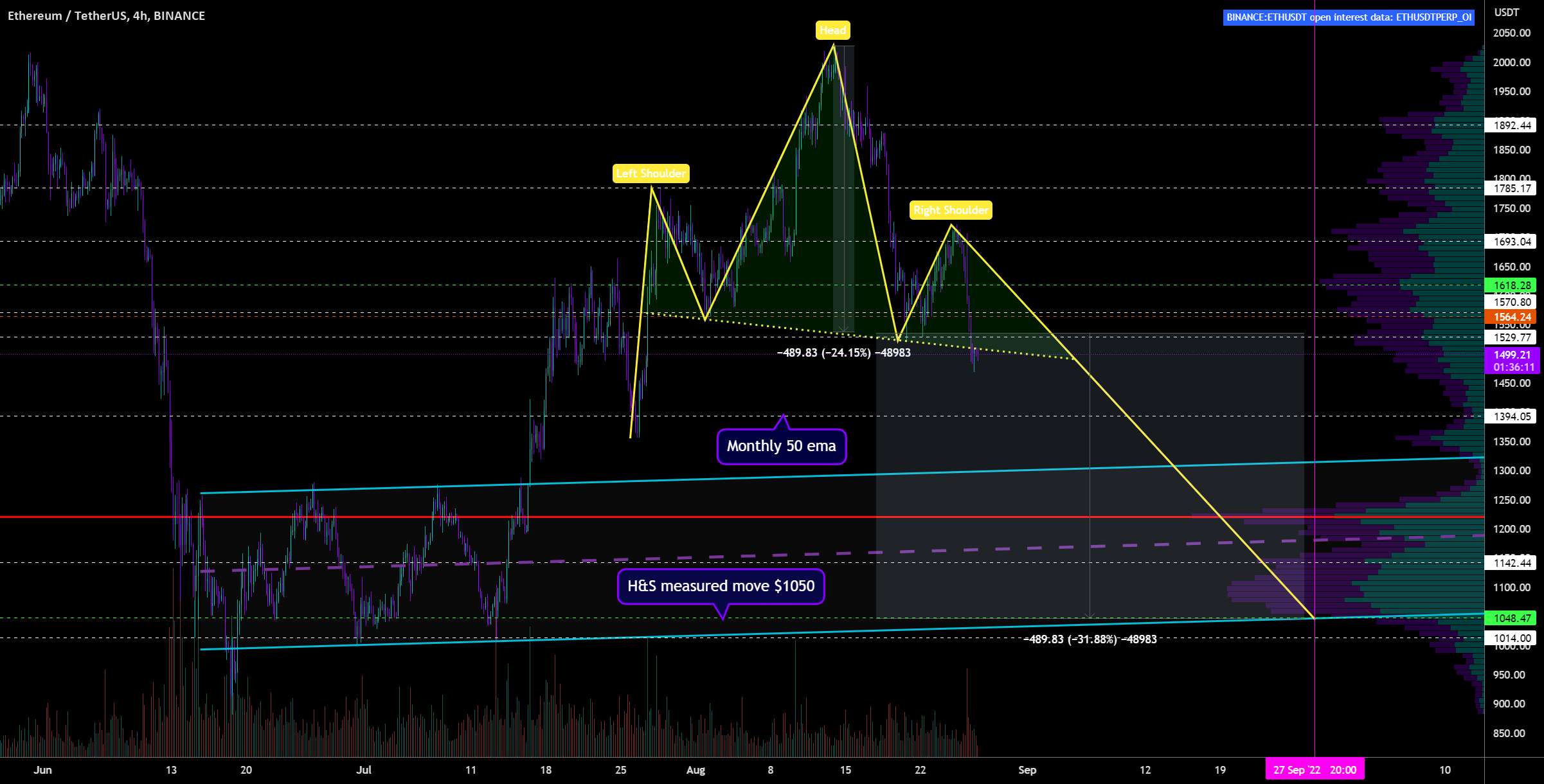This screenshot has width=1544, height=784.
Task: Select the 1892.44 price label
Action: pos(1512,125)
